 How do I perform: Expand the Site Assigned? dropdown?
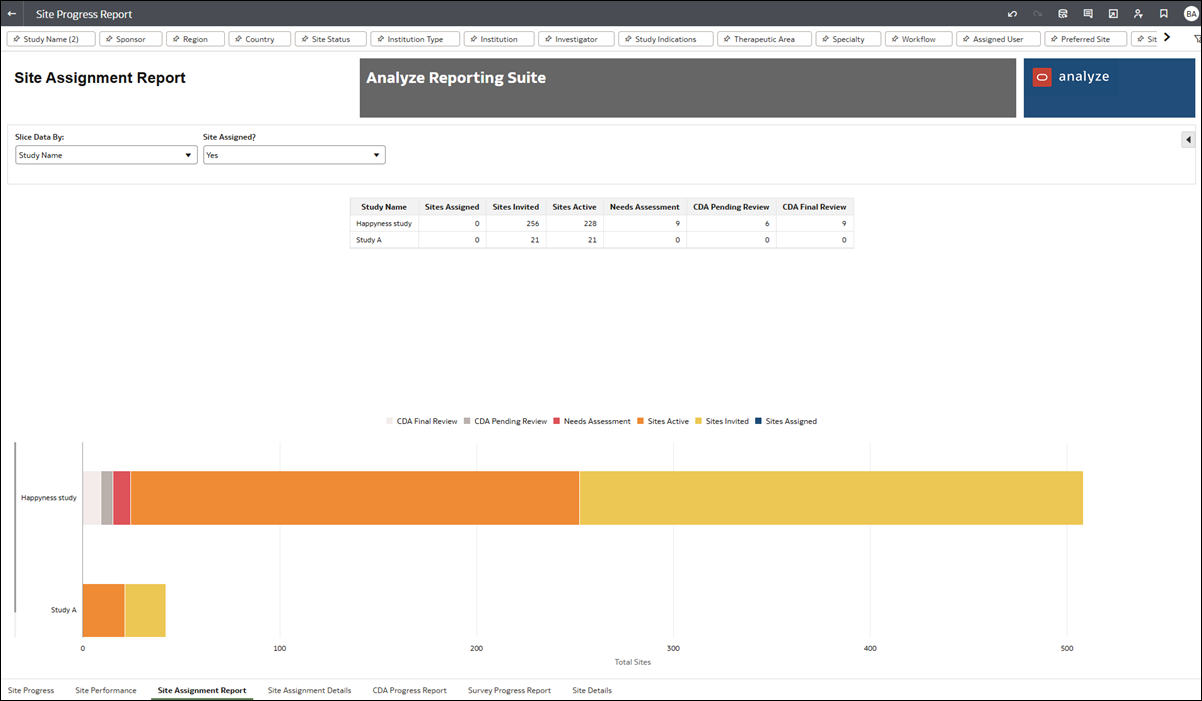coord(294,155)
